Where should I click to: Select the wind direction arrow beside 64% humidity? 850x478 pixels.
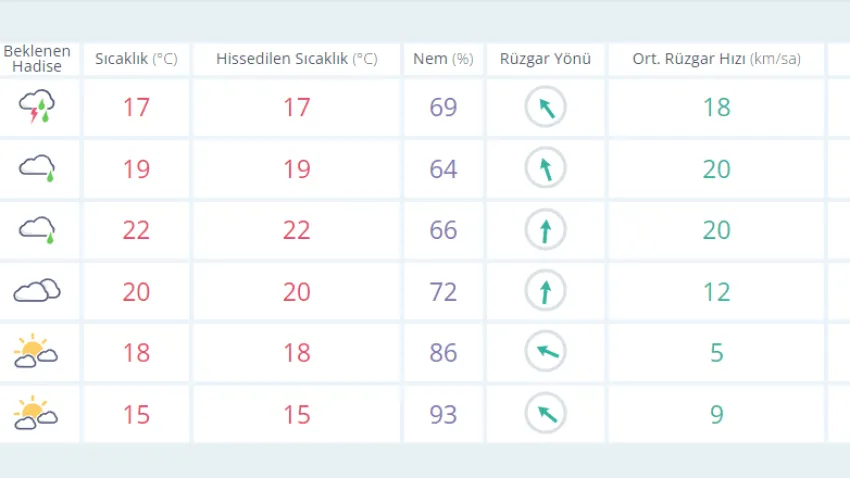545,169
